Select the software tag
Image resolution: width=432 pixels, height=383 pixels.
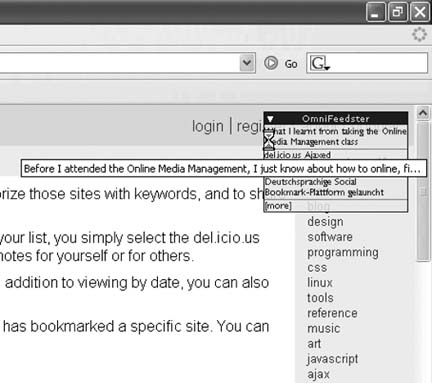point(330,237)
